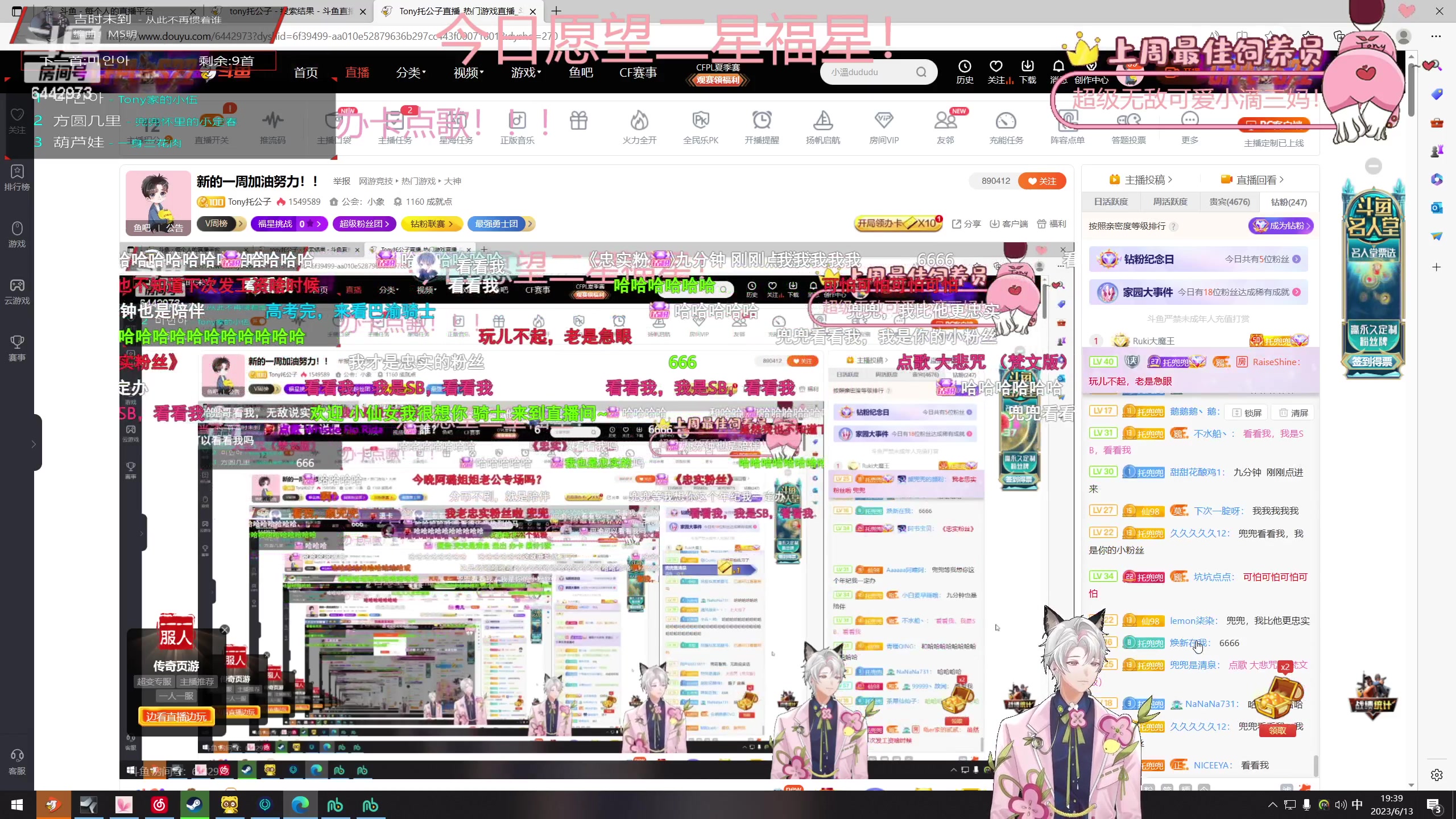Switch to the 贵宾(4676) tab

tap(1230, 202)
